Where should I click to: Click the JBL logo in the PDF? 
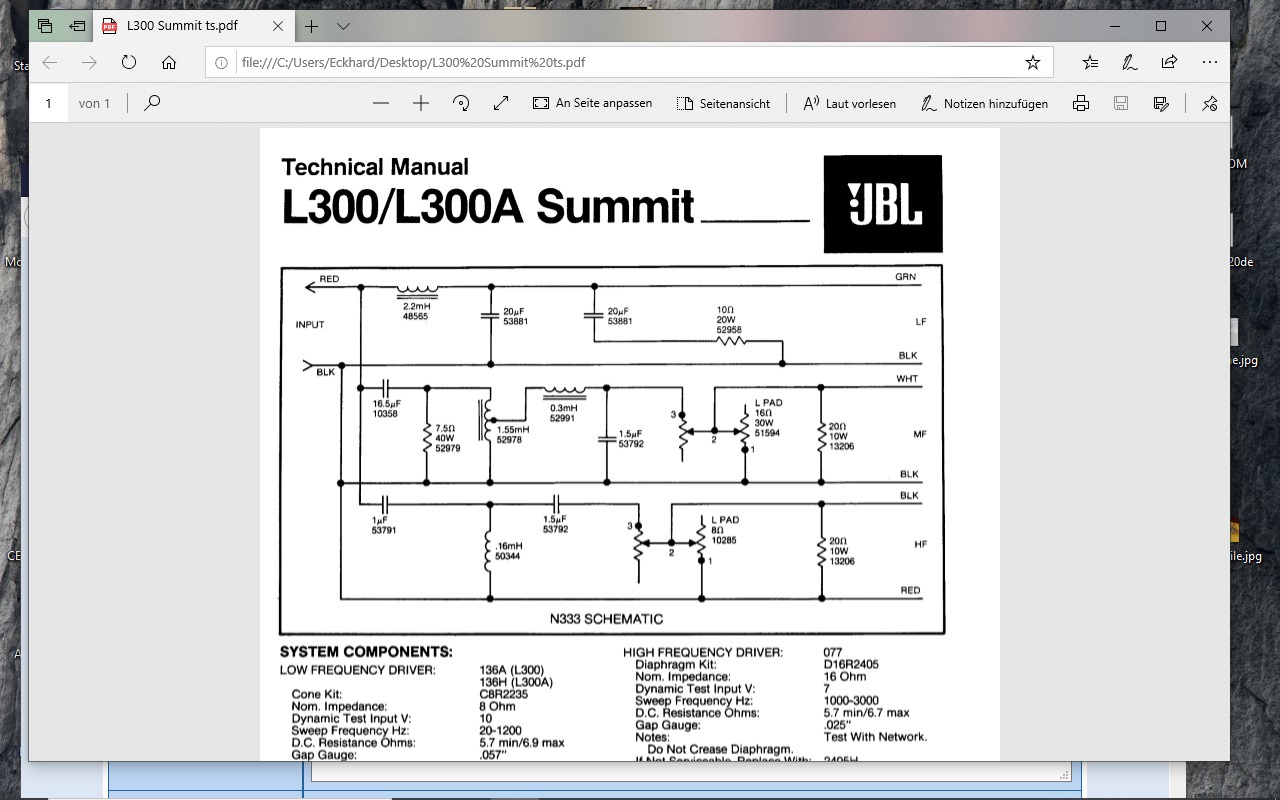883,204
